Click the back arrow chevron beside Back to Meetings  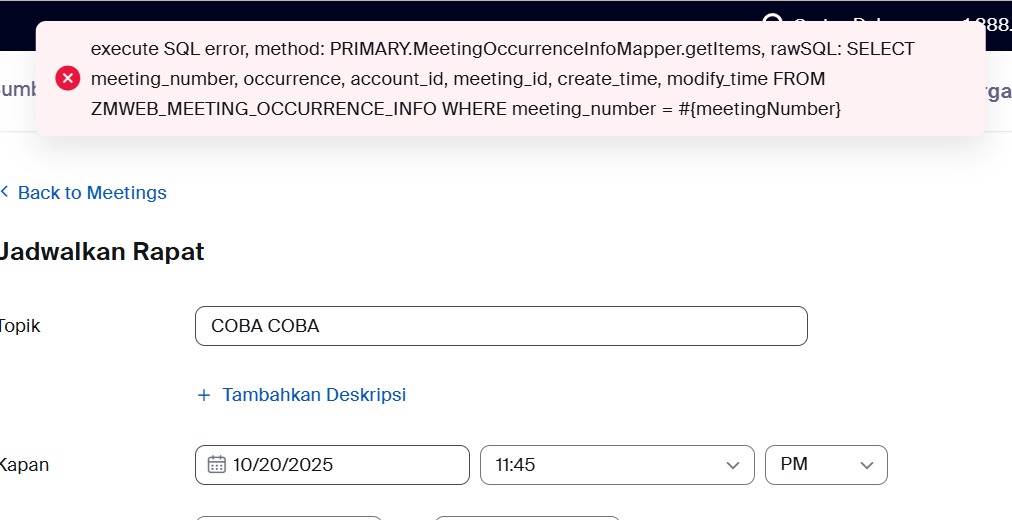5,192
